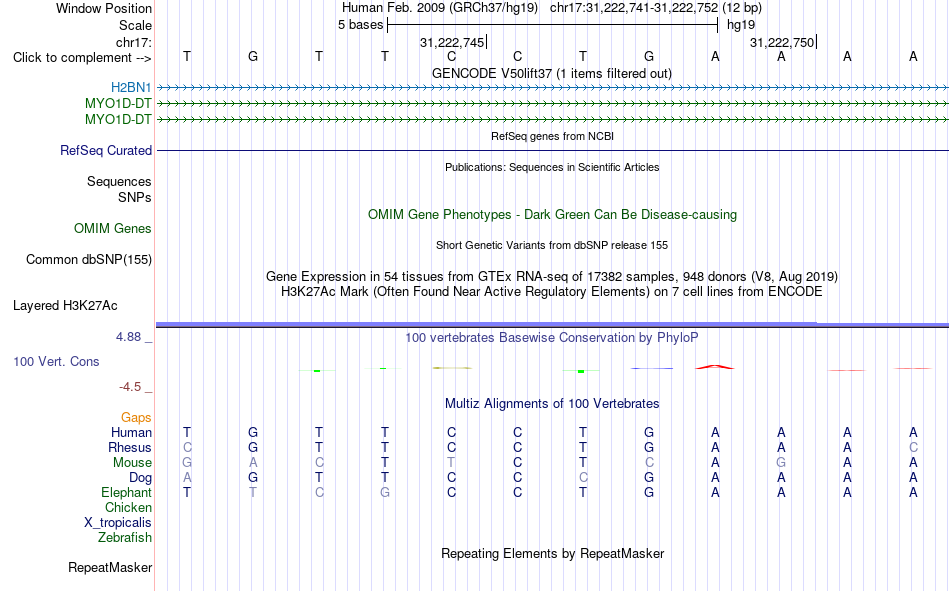Open the RefSeq Curated track label
This screenshot has width=950, height=591.
pos(106,150)
